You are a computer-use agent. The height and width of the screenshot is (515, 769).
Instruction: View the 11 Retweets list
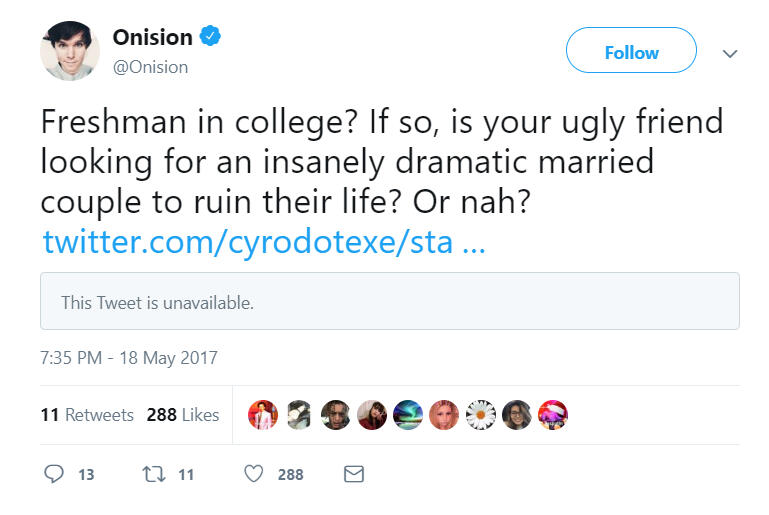[87, 415]
